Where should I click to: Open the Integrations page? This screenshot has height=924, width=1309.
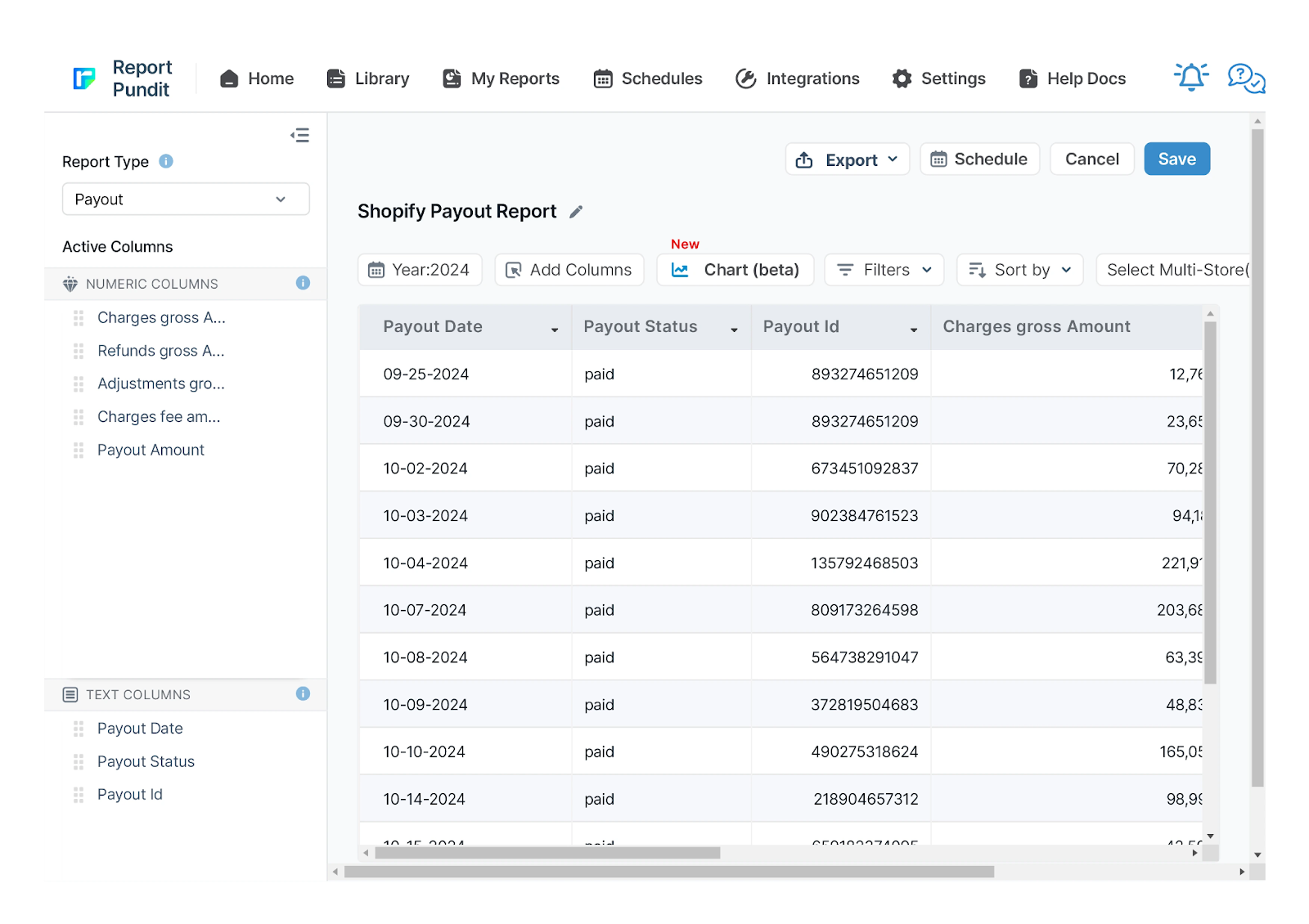[x=798, y=78]
